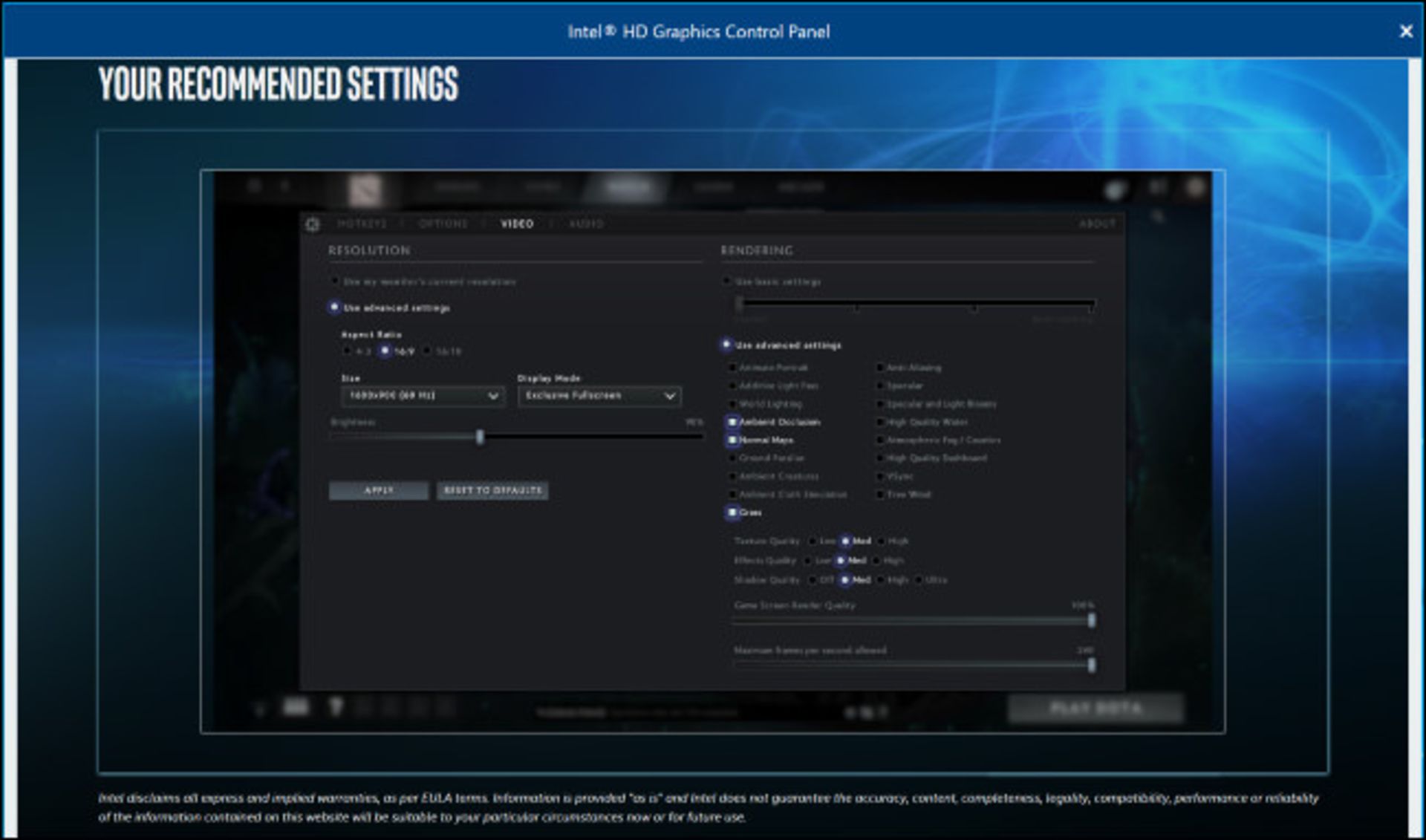Toggle the Ambient Cloth Simulation checkbox
This screenshot has width=1426, height=840.
click(x=732, y=494)
